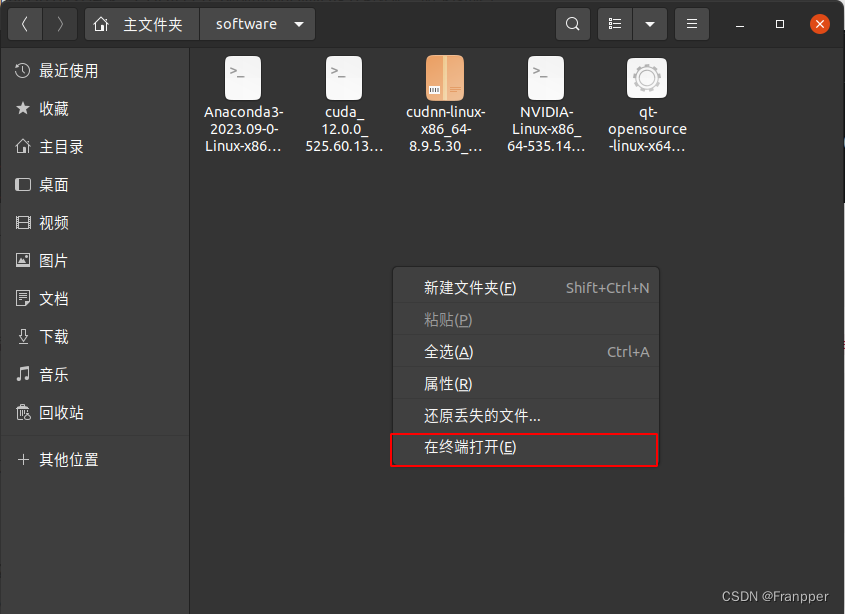Click the cuda_12.0.0_525.60.13 file name

[344, 129]
